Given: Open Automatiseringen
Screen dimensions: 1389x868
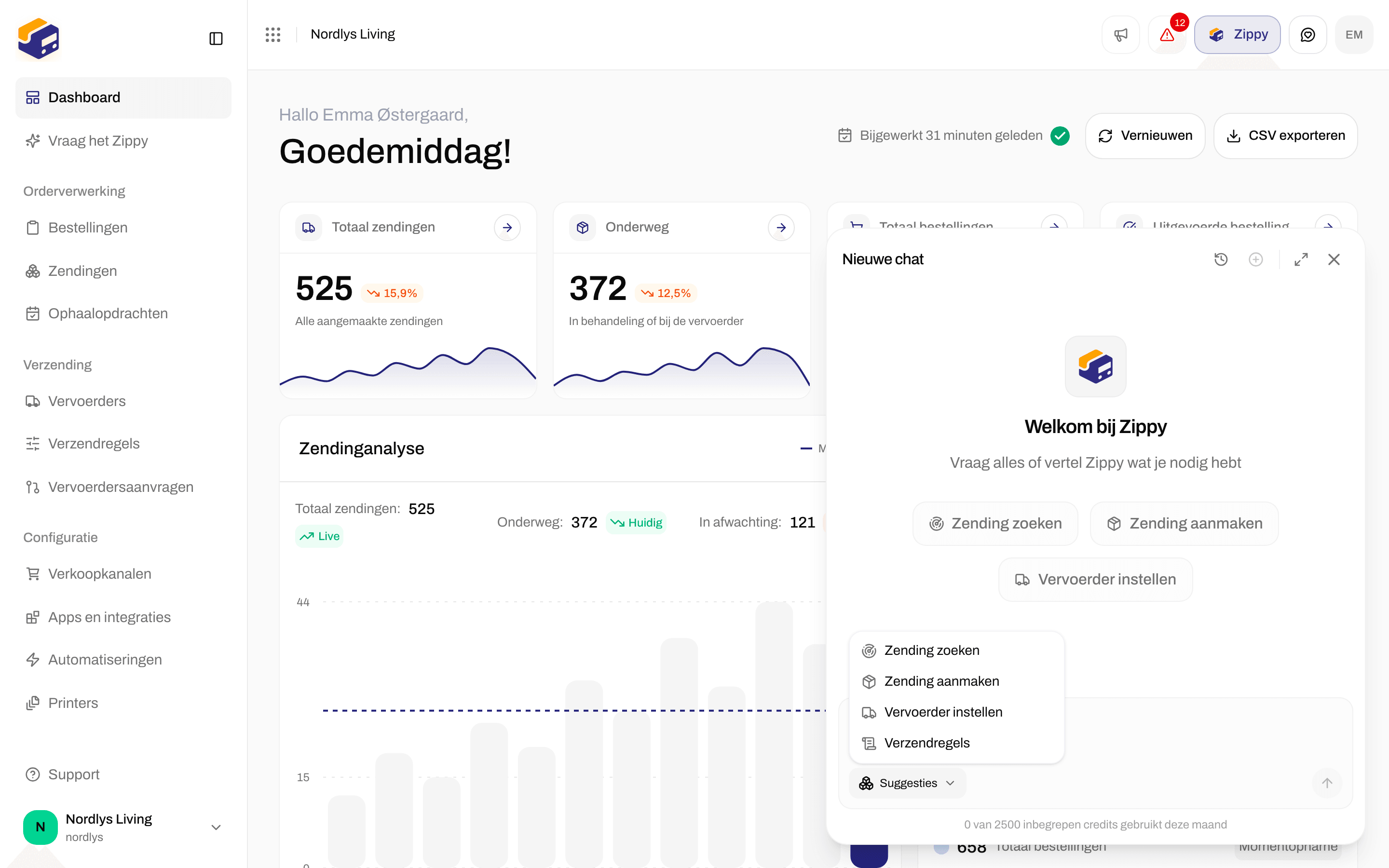Looking at the screenshot, I should point(123,660).
